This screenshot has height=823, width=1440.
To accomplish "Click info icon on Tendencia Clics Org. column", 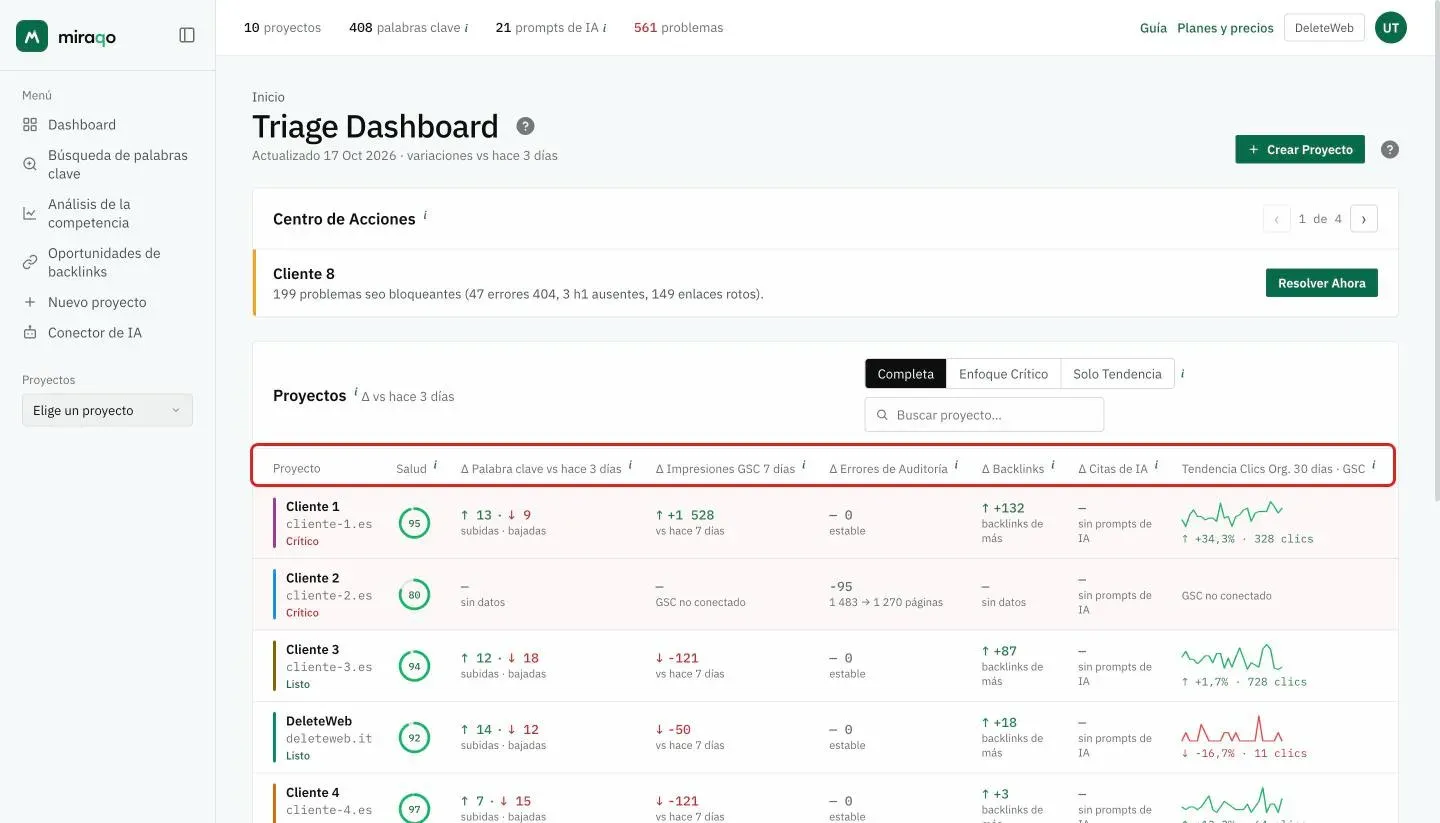I will 1374,465.
